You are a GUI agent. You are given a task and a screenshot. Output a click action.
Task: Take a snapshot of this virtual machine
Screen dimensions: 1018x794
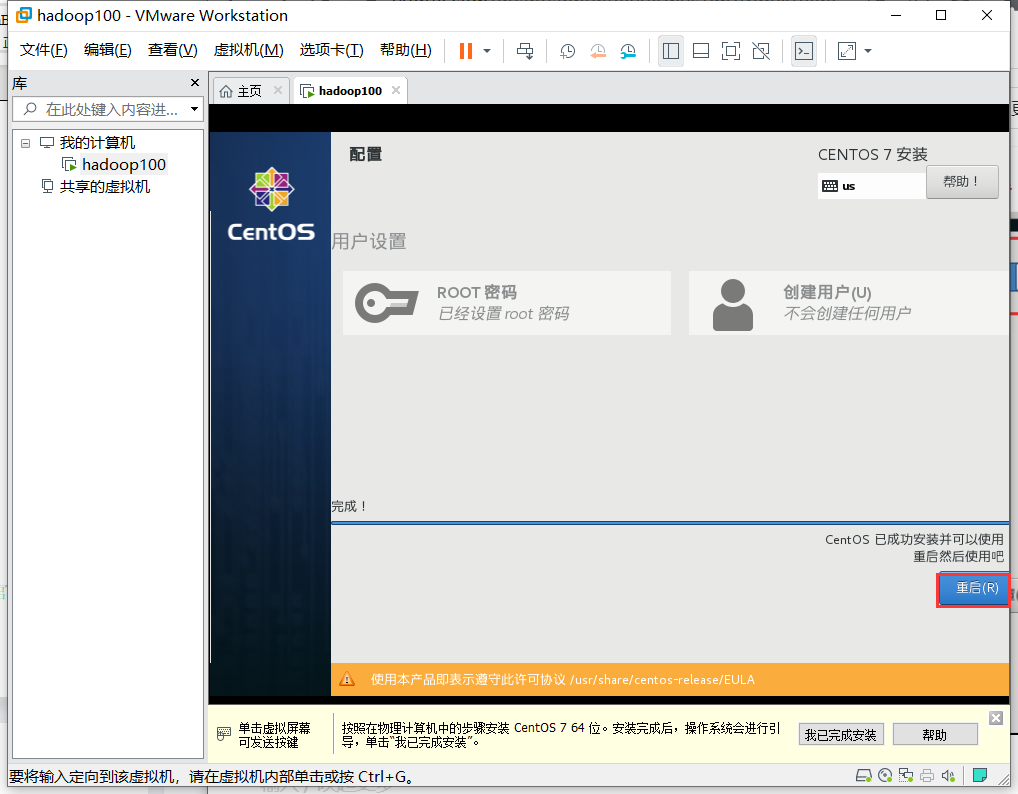[567, 51]
